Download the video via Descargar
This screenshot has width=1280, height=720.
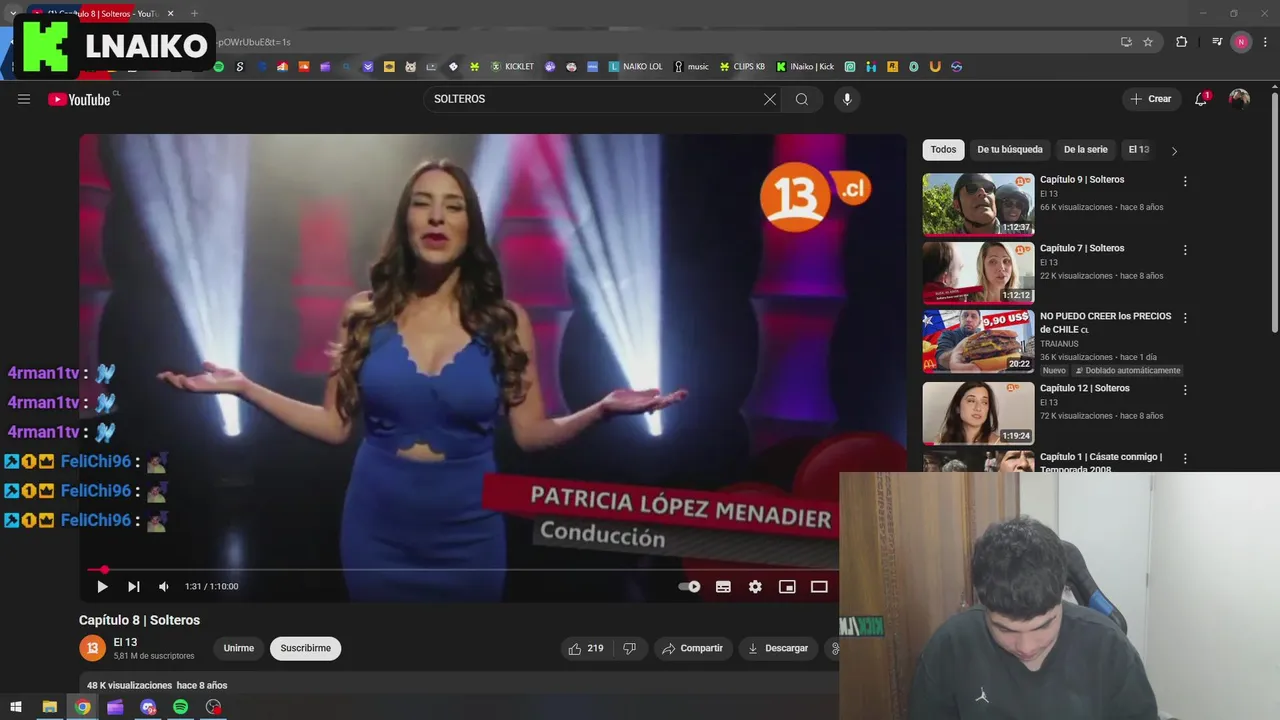[x=778, y=649]
